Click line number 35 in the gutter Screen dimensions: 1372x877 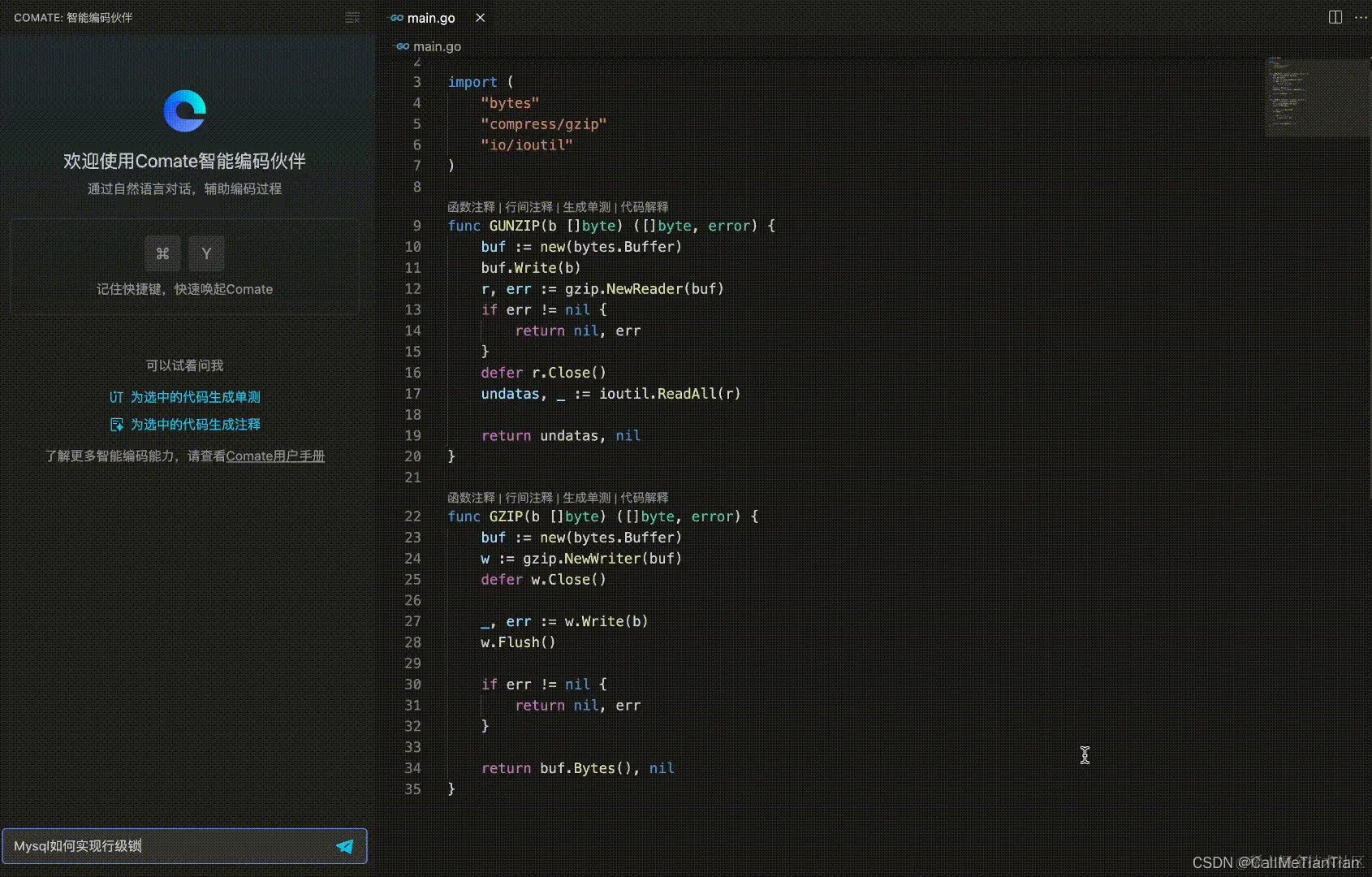413,789
